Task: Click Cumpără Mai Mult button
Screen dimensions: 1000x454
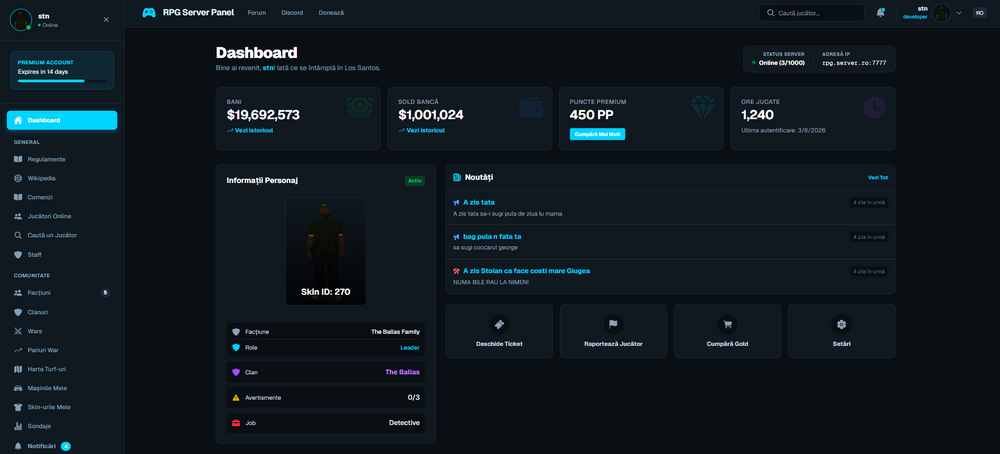Action: (x=597, y=134)
